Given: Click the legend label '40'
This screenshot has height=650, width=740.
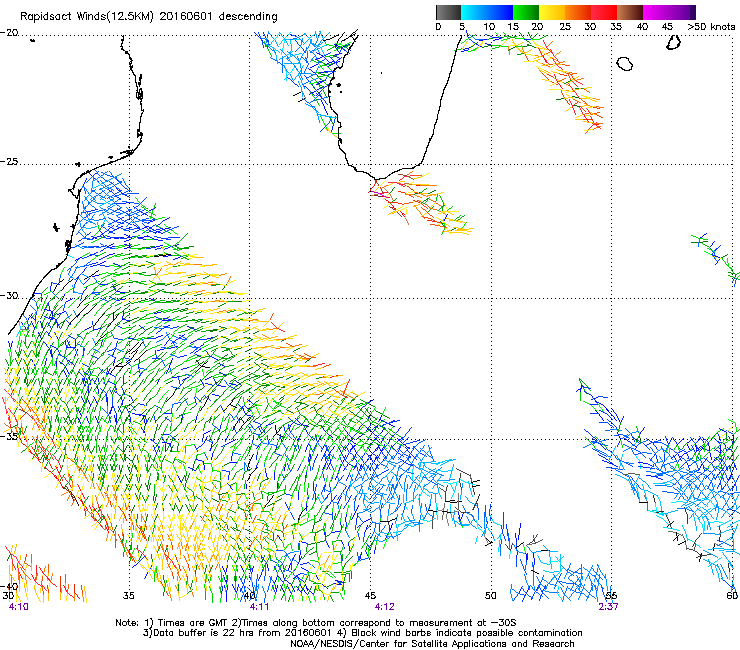Looking at the screenshot, I should (642, 27).
